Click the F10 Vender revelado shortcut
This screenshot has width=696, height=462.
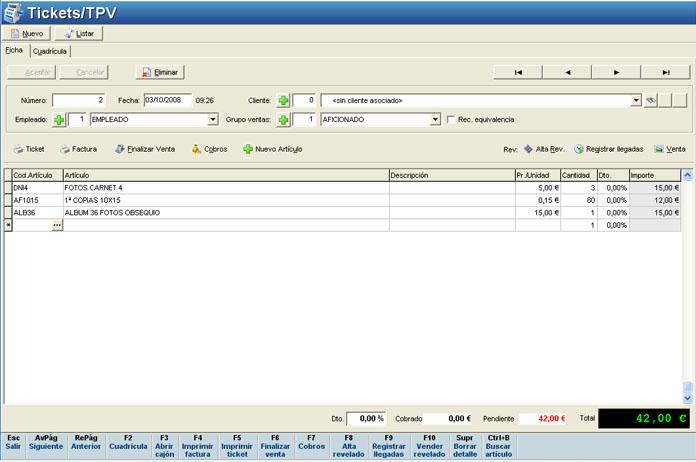tap(429, 446)
